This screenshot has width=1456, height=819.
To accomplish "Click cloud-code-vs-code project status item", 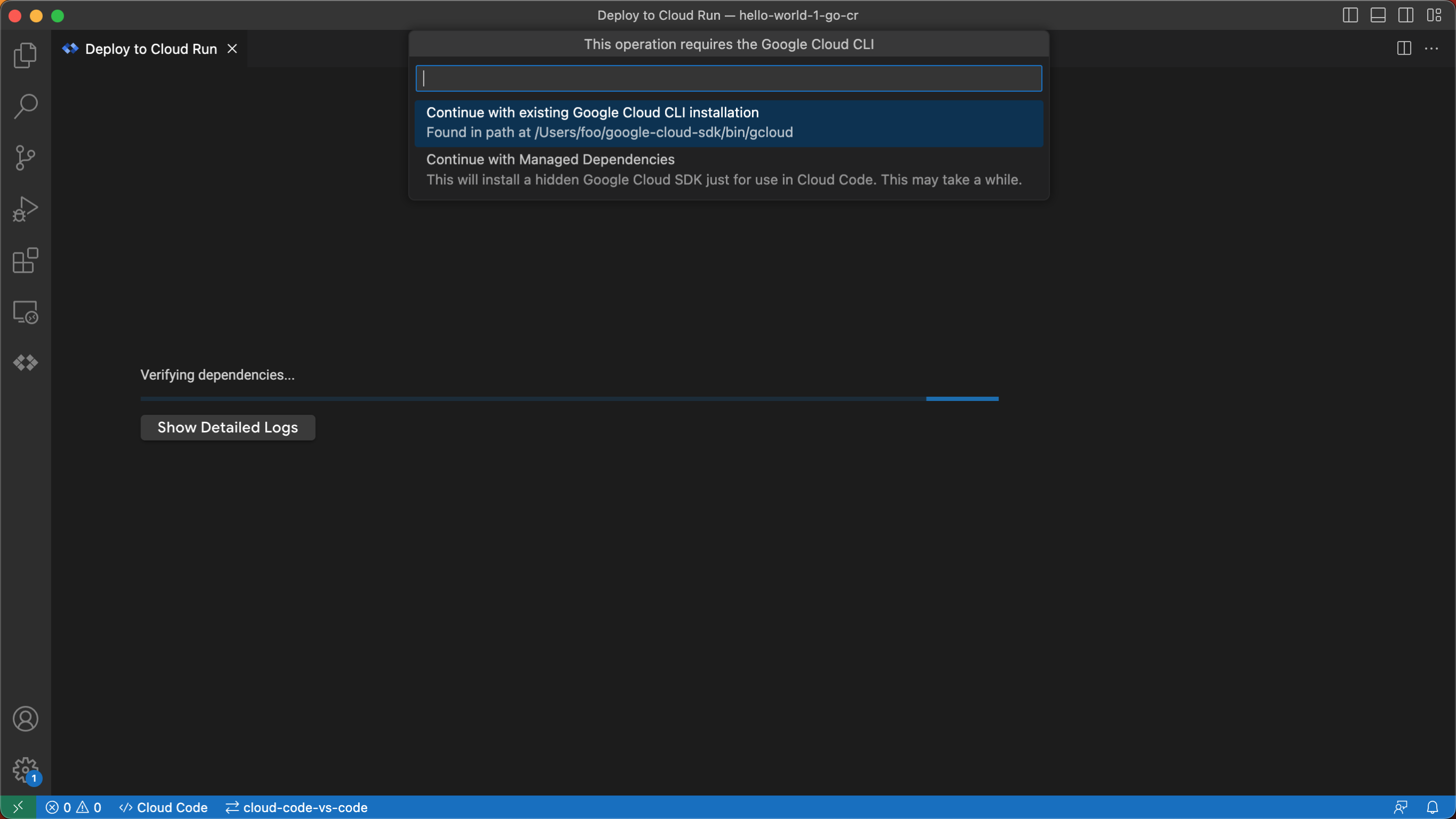I will (297, 807).
